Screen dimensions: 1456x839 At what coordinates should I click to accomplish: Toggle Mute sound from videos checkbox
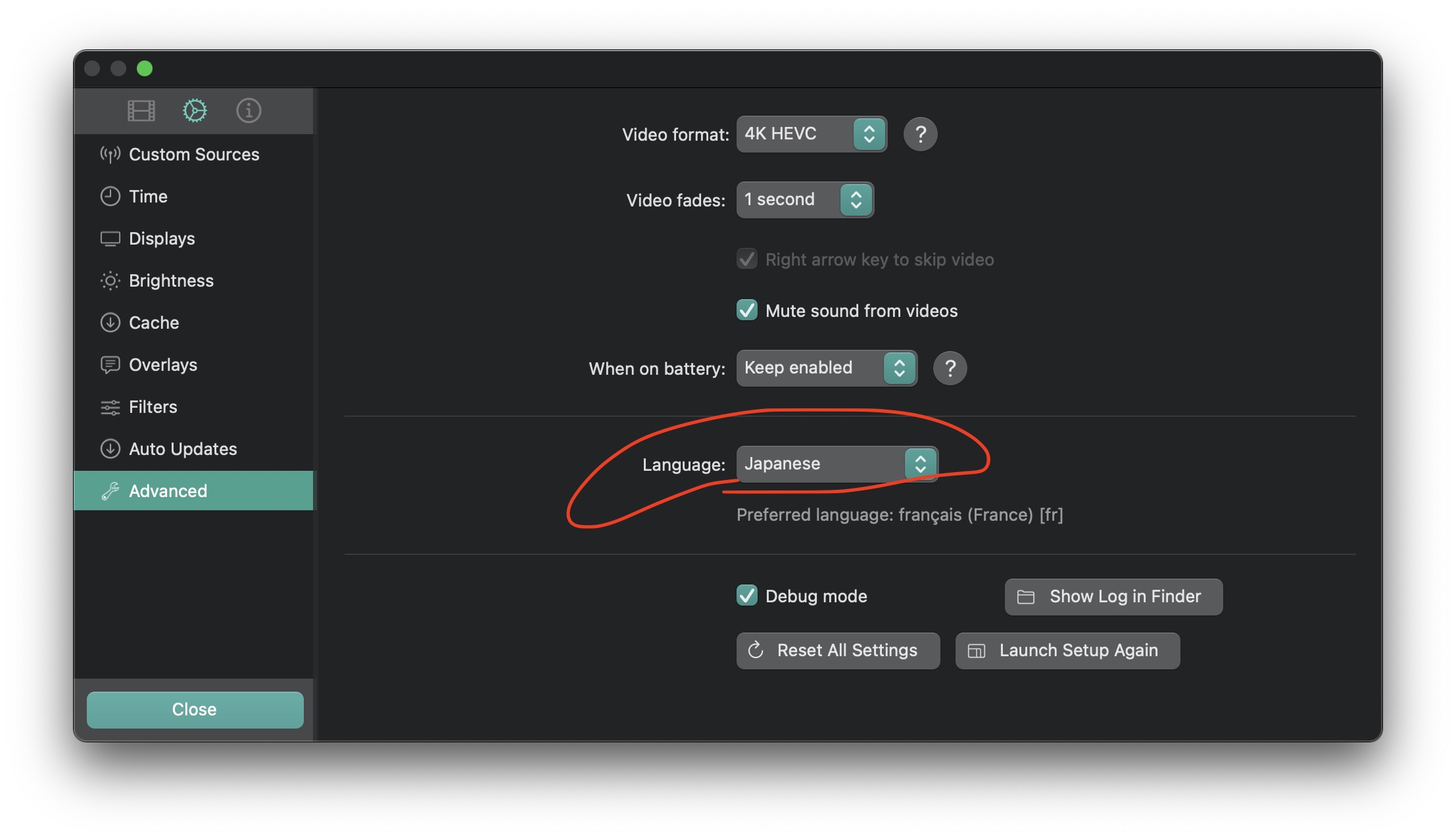[746, 310]
